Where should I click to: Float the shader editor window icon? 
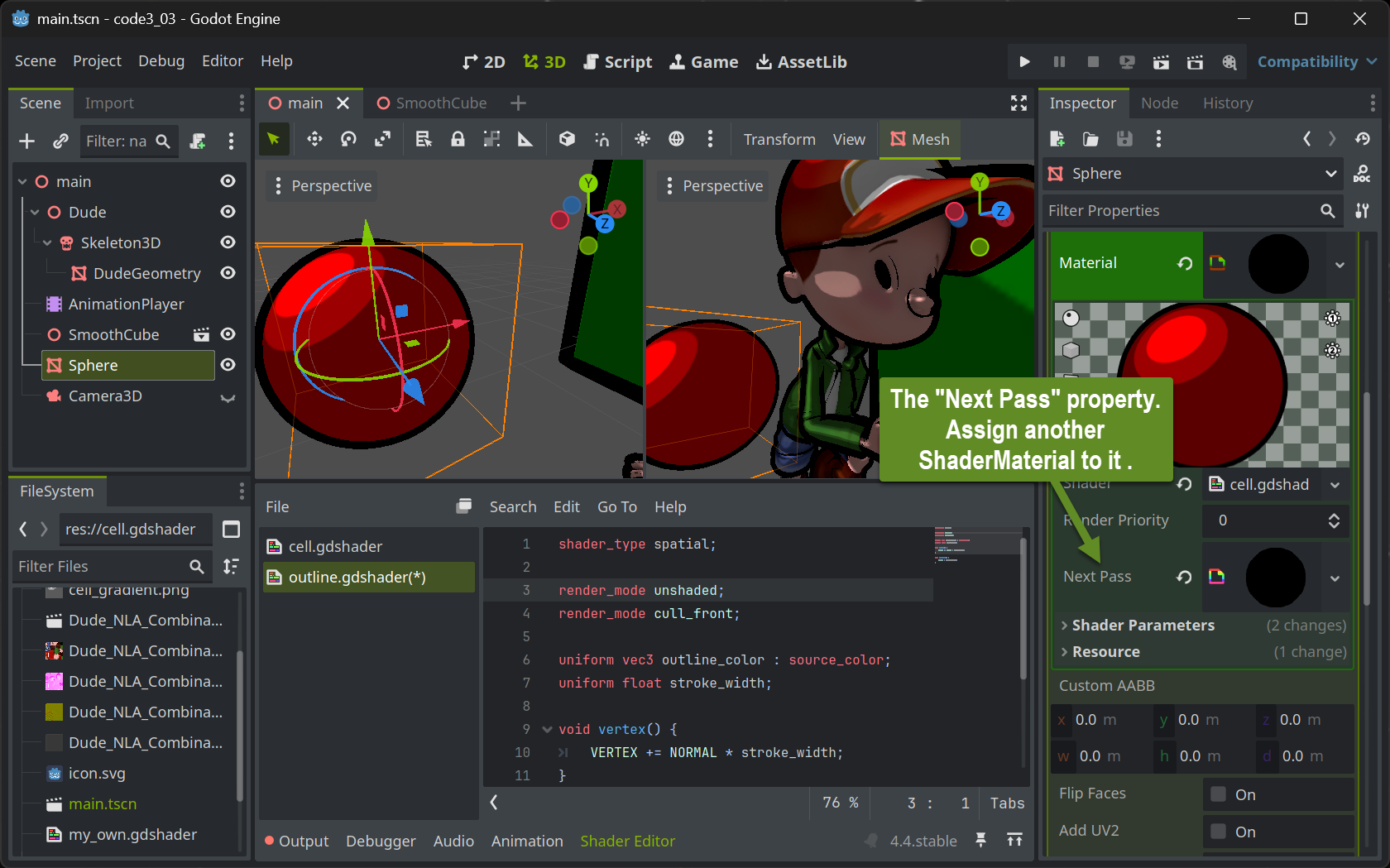coord(464,506)
